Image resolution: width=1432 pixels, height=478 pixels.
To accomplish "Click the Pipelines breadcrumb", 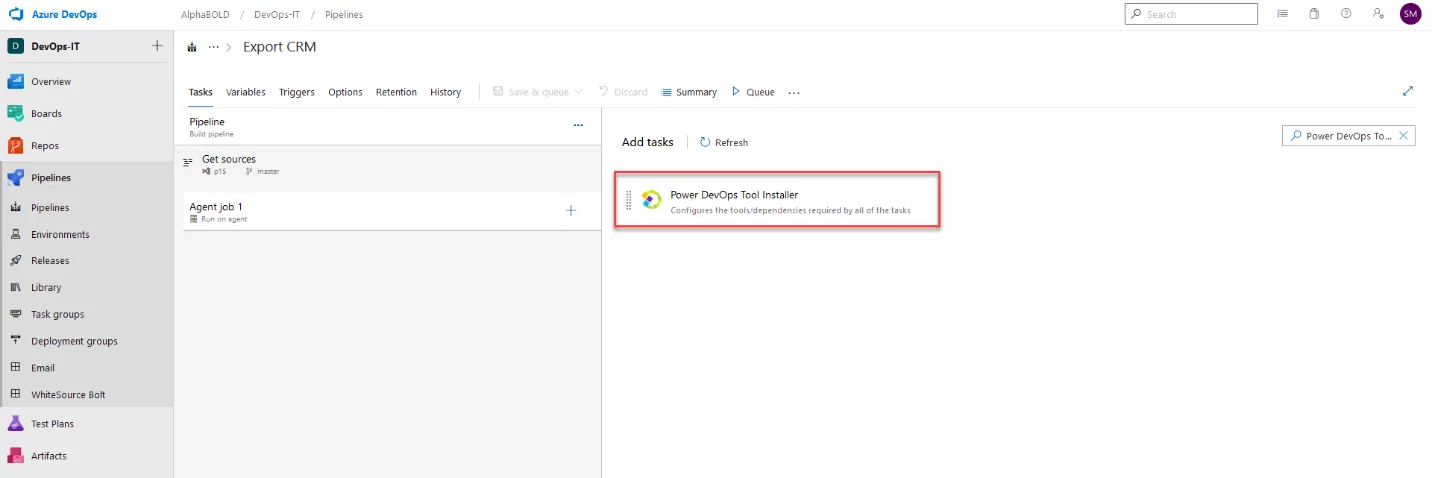I will click(344, 15).
